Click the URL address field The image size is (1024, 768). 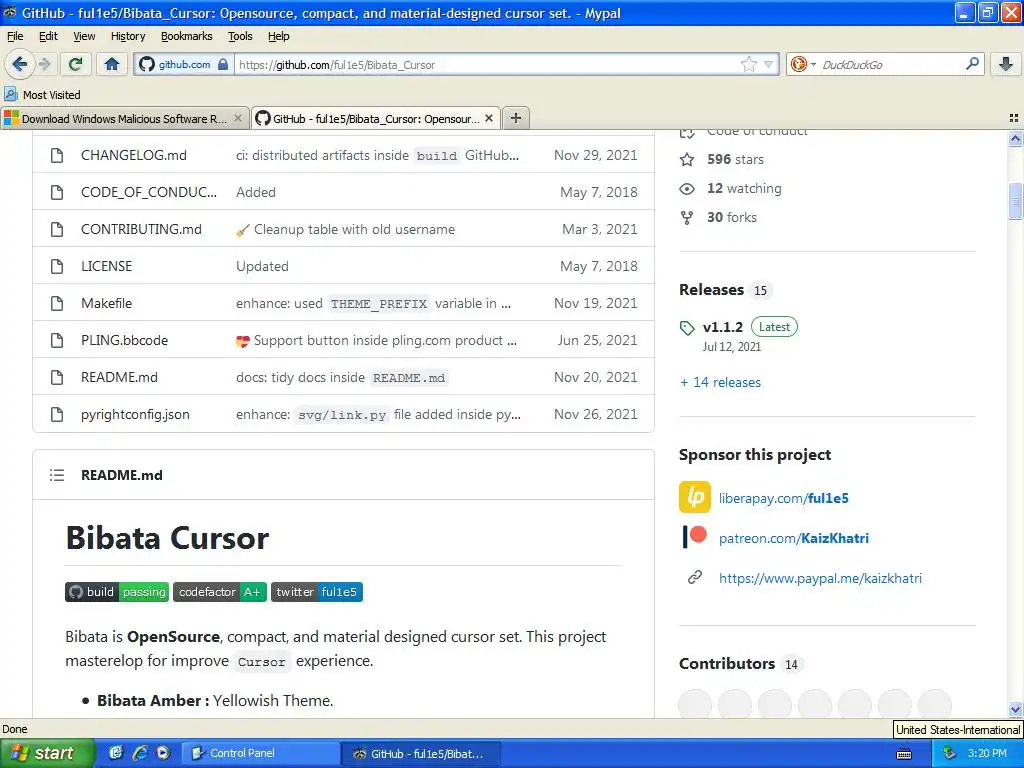coord(487,65)
